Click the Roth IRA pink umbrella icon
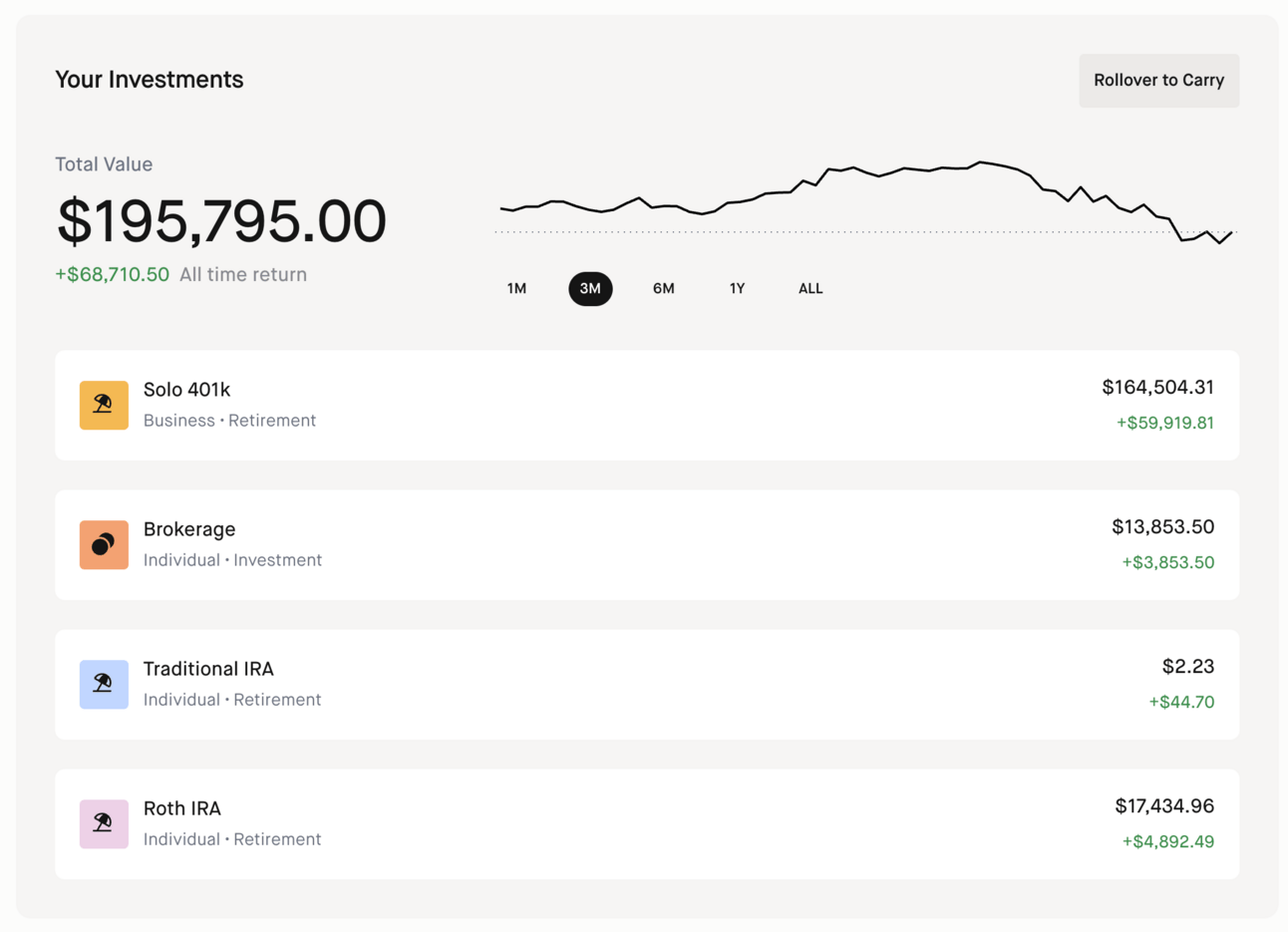Image resolution: width=1288 pixels, height=932 pixels. [104, 823]
